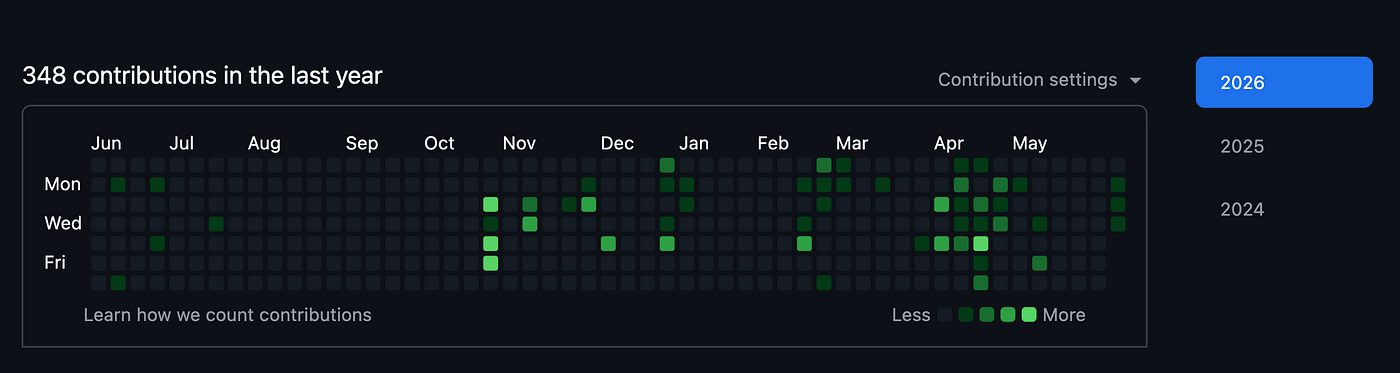Select the 2026 year button
Viewport: 1400px width, 373px height.
[x=1284, y=82]
